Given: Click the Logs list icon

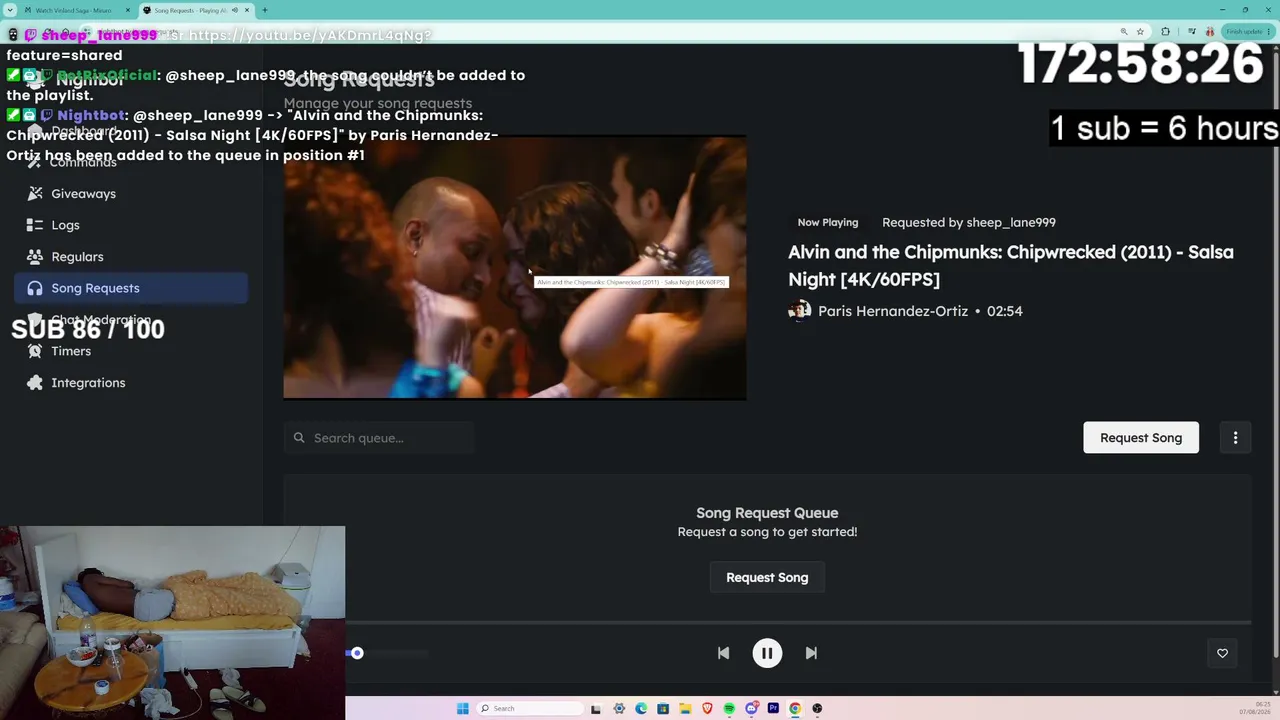Looking at the screenshot, I should (35, 225).
